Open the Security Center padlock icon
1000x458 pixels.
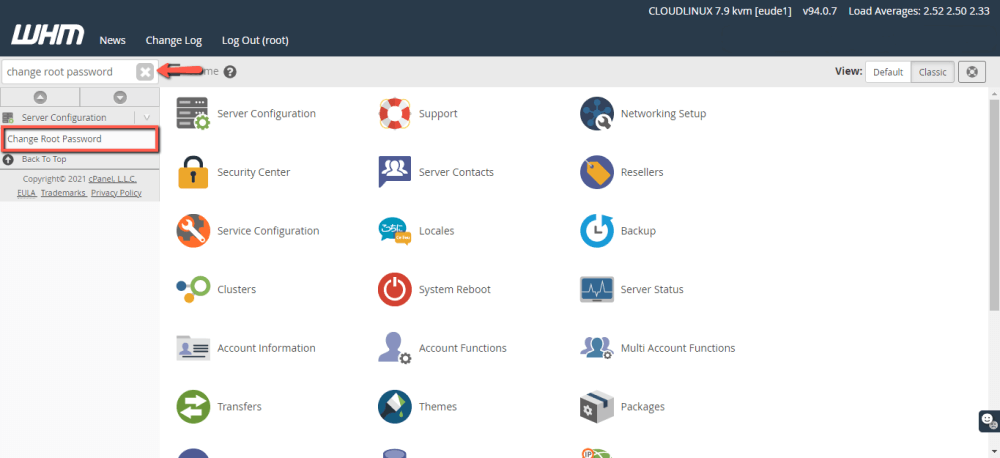click(x=193, y=172)
